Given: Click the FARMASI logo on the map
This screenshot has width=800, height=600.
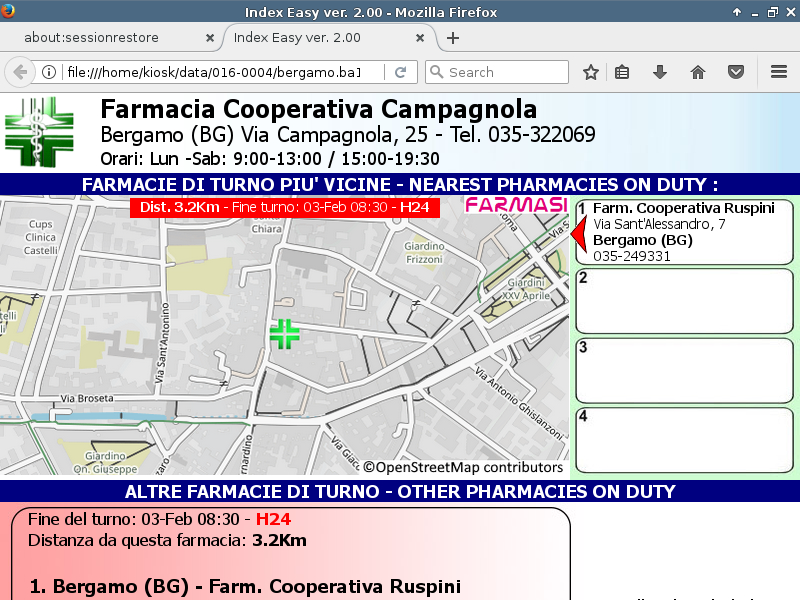Looking at the screenshot, I should [516, 206].
